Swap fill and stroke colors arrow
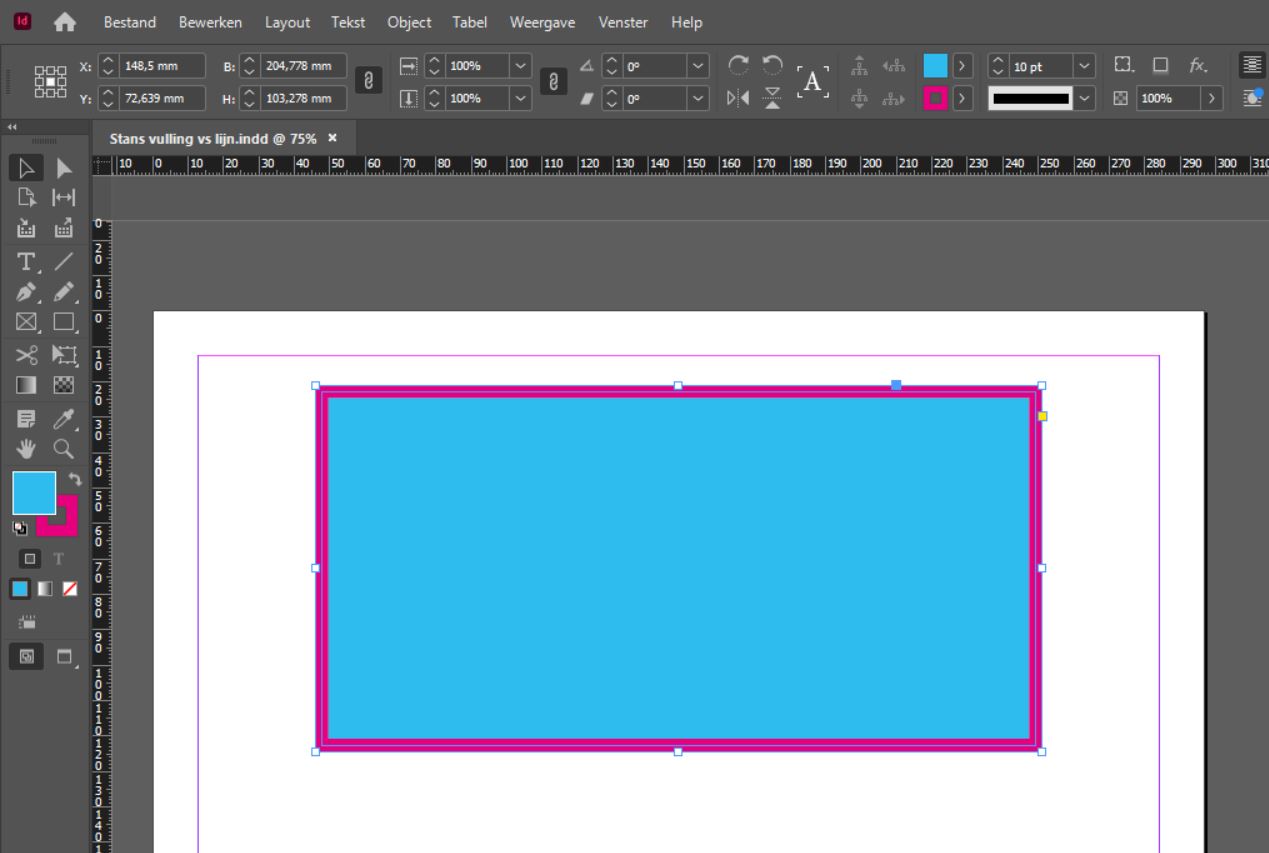 75,479
